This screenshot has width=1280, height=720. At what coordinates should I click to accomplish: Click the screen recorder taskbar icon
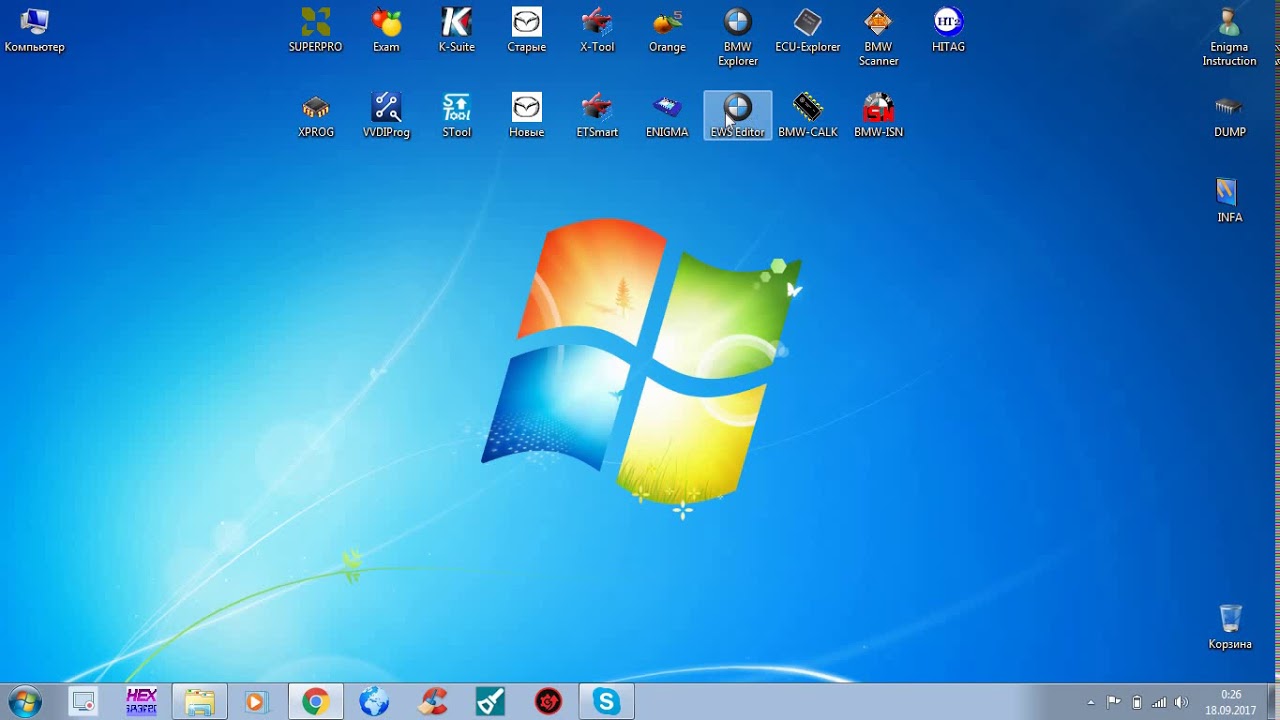coord(84,702)
